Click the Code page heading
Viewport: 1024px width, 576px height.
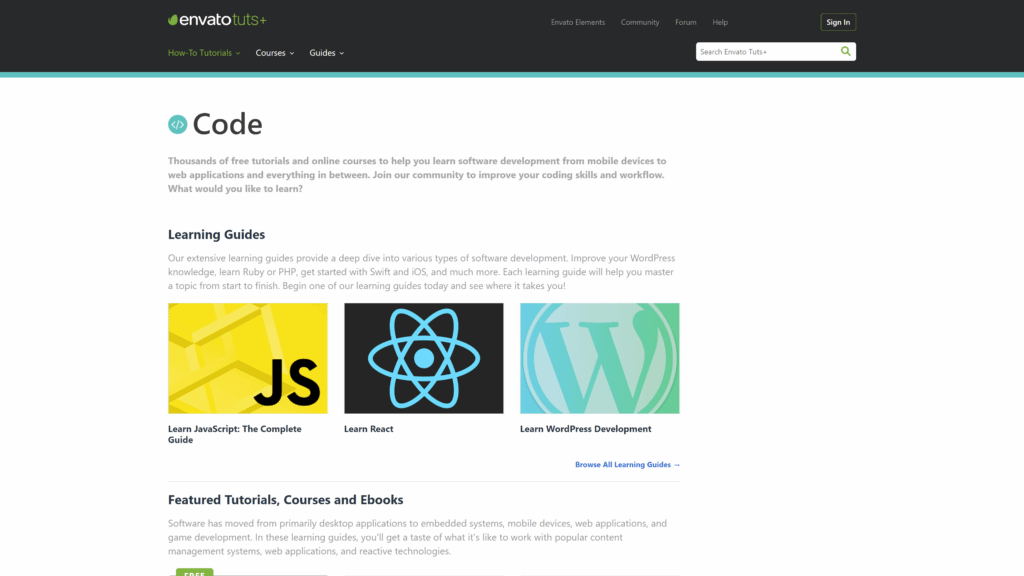pyautogui.click(x=227, y=124)
